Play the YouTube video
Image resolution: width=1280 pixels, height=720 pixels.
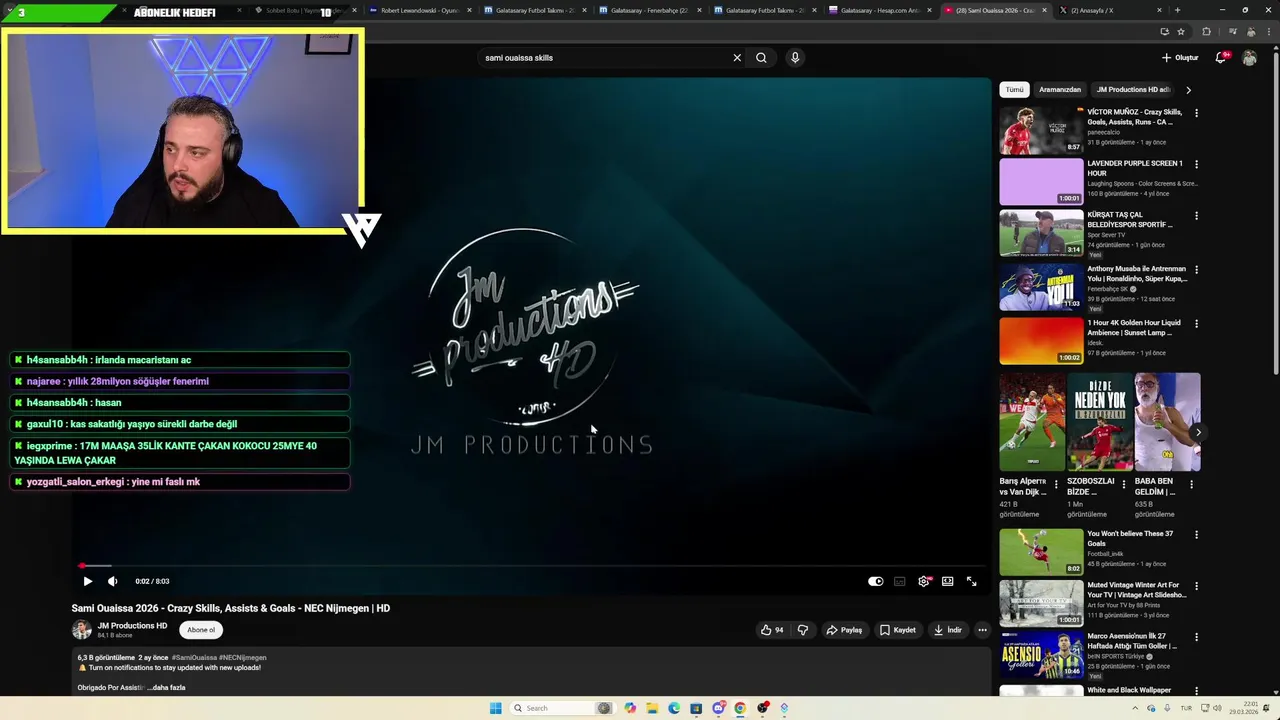point(87,581)
